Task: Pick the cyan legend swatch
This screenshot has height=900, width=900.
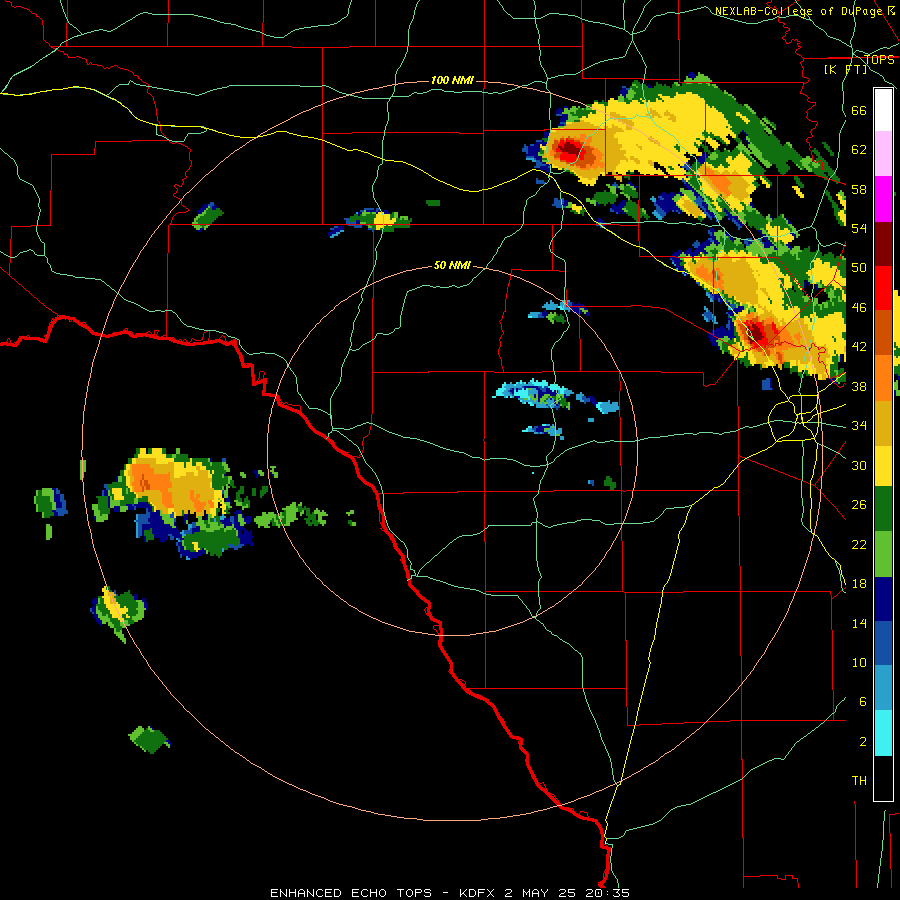Action: tap(883, 734)
